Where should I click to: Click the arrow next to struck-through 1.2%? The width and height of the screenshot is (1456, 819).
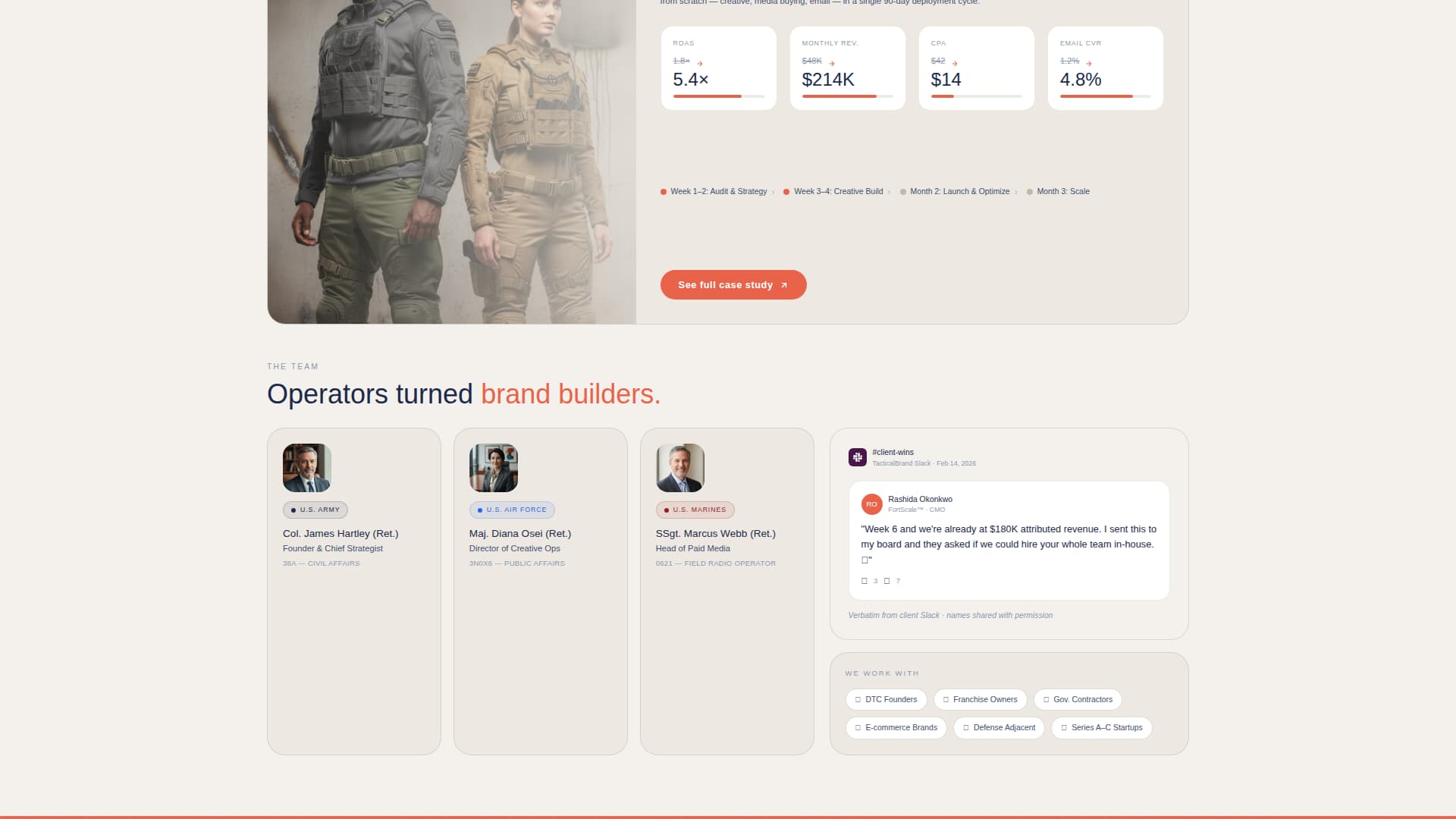coord(1089,64)
